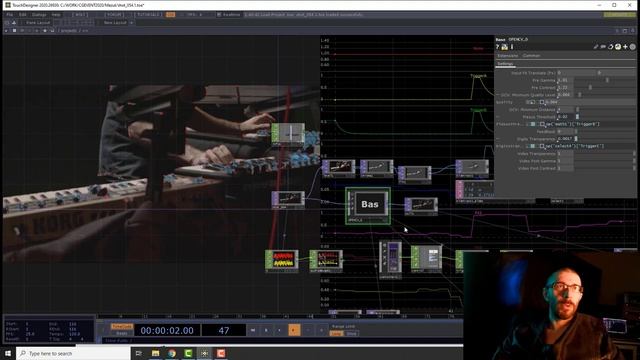Click the operator comment icon in parameter panel

(603, 47)
